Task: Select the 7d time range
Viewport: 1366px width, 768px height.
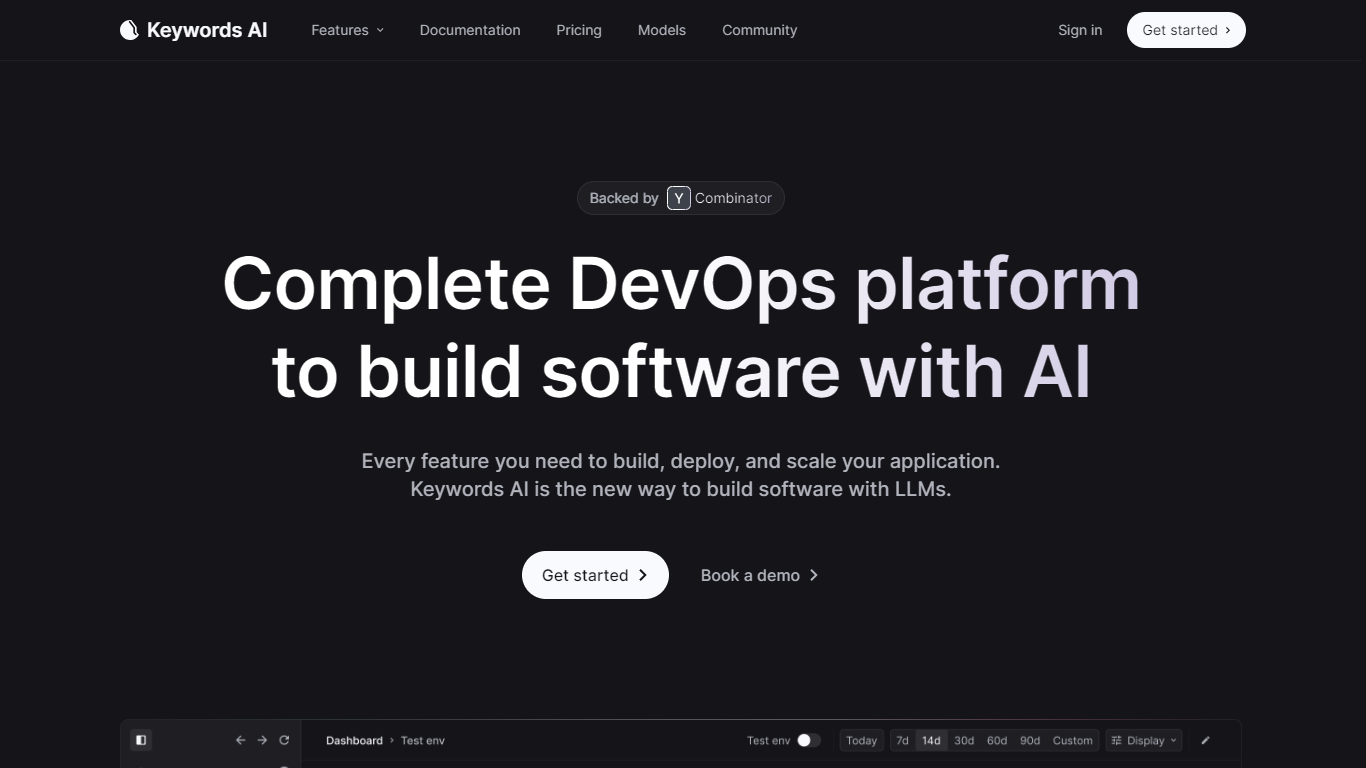Action: (x=902, y=741)
